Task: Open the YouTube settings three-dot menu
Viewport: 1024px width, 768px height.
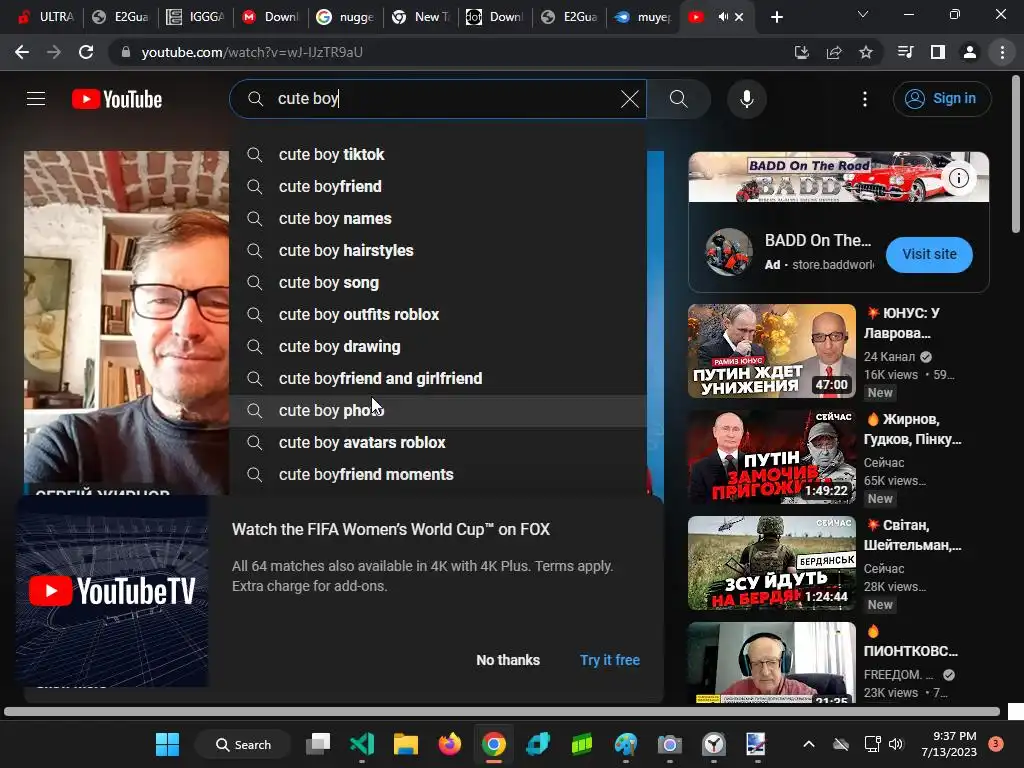Action: [x=865, y=99]
